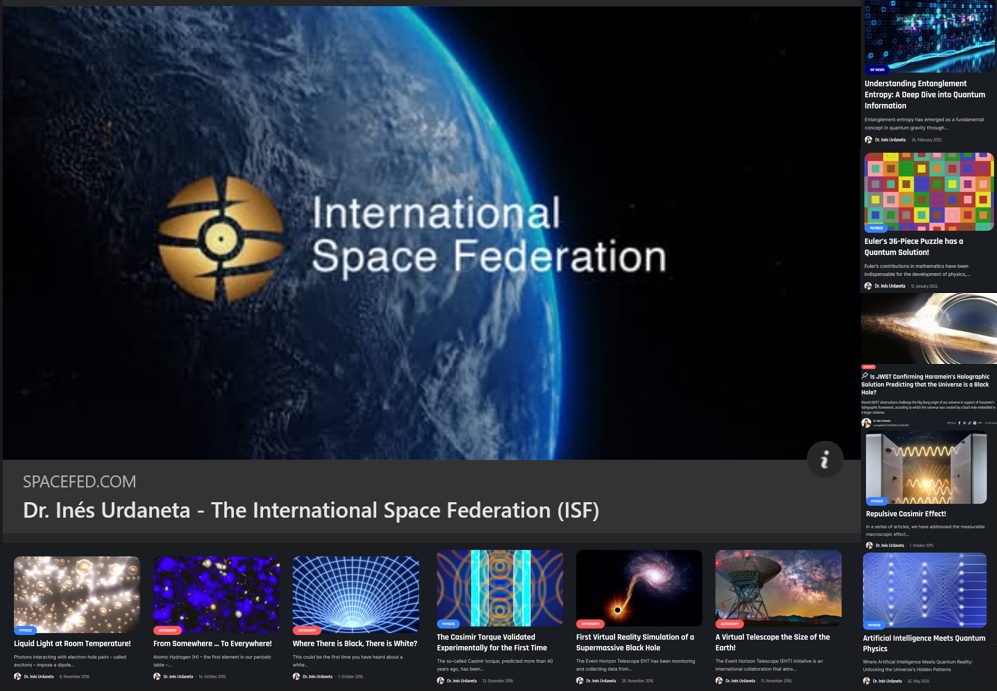
Task: Click the International Space Federation gold logo
Action: click(x=220, y=239)
